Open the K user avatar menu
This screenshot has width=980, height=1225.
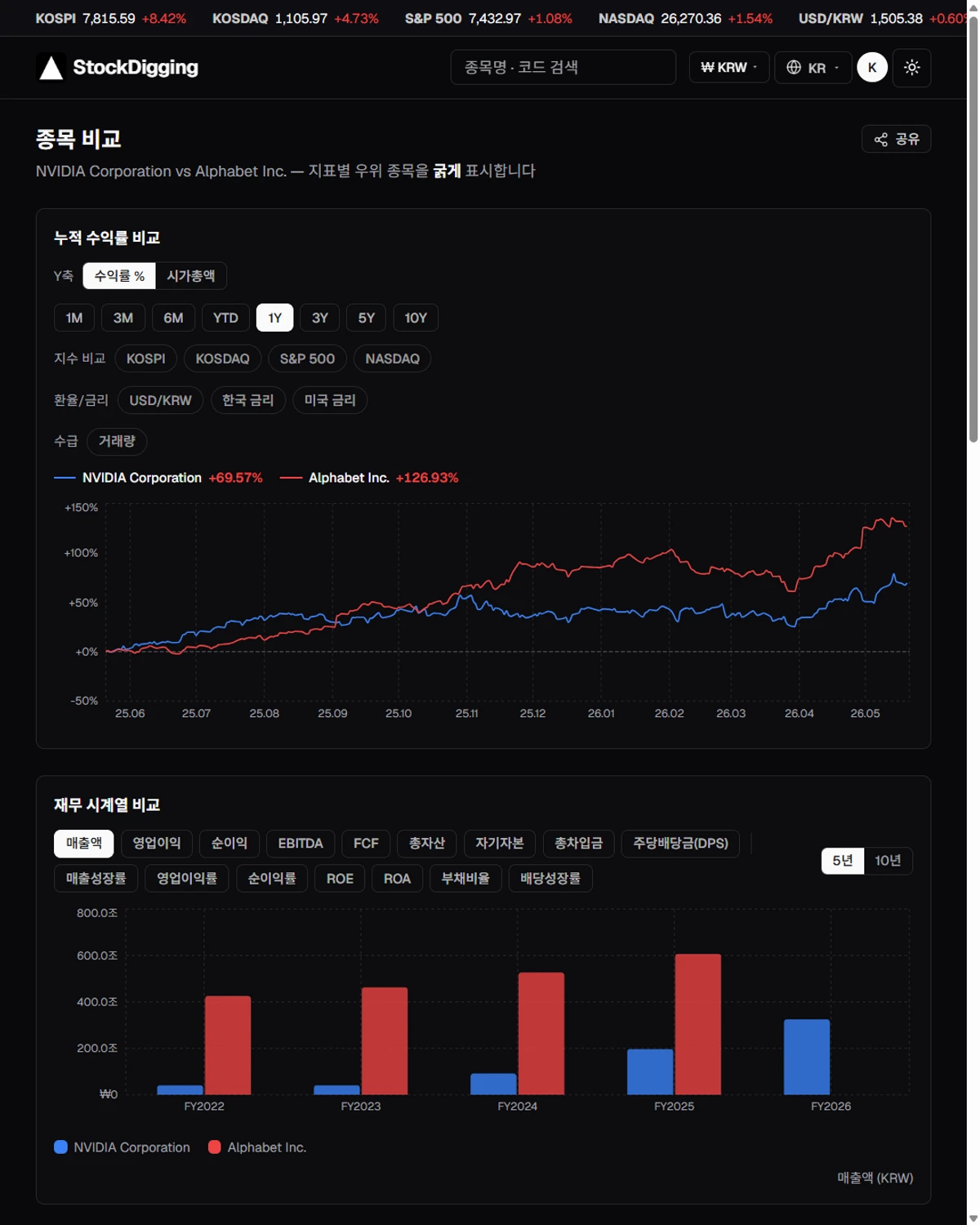click(x=872, y=68)
